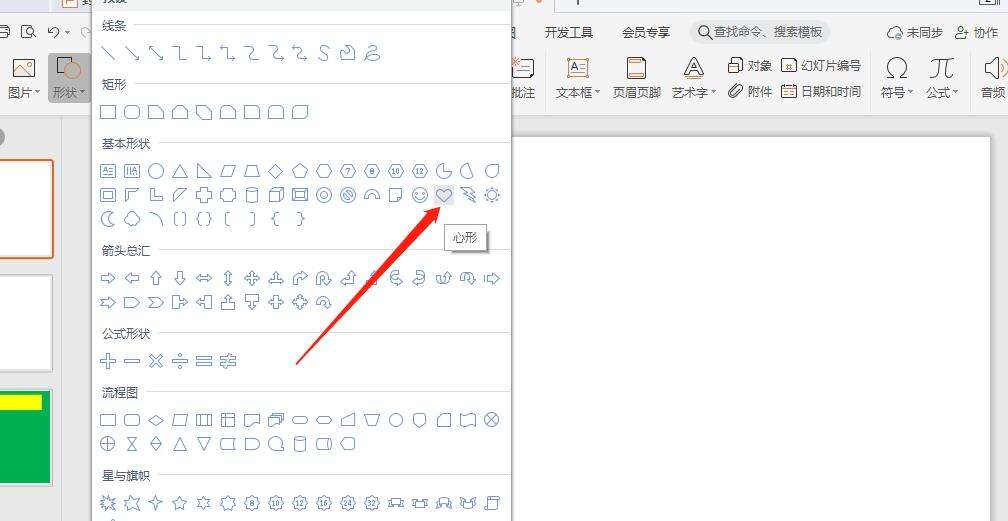This screenshot has width=1008, height=521.
Task: Open the Collaborate option
Action: [x=976, y=32]
